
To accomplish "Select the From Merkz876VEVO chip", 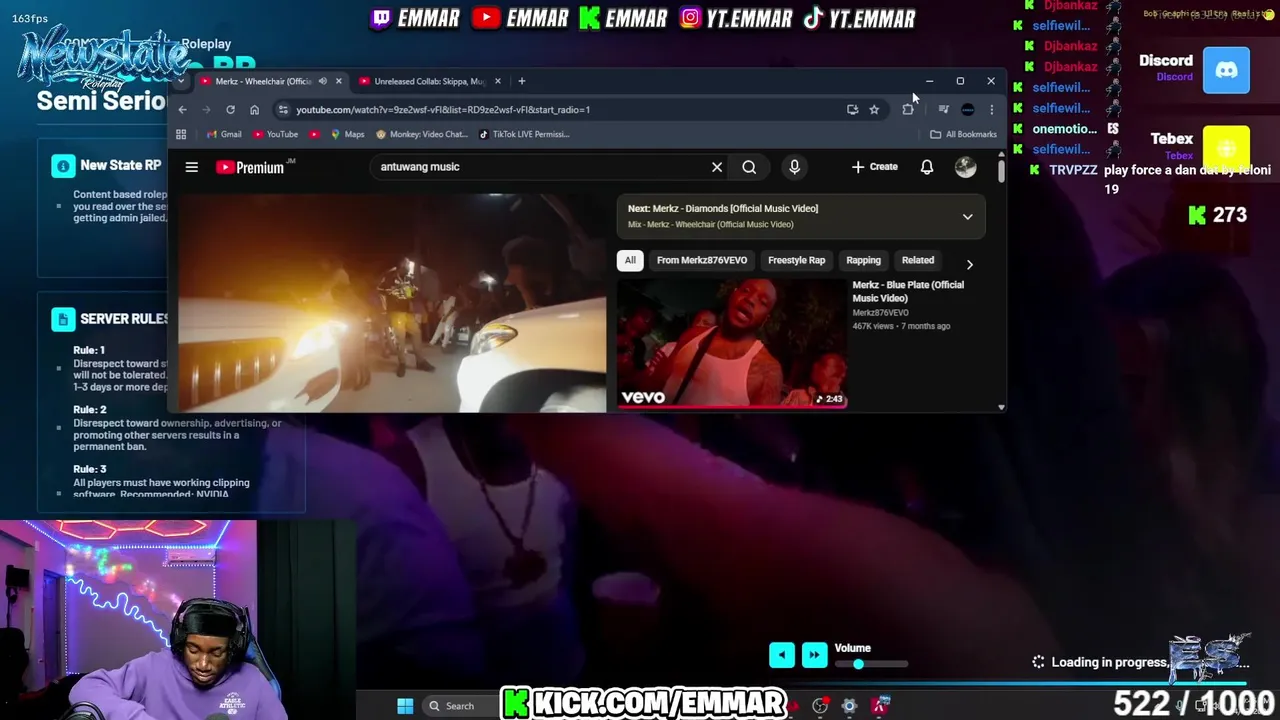I will (702, 260).
